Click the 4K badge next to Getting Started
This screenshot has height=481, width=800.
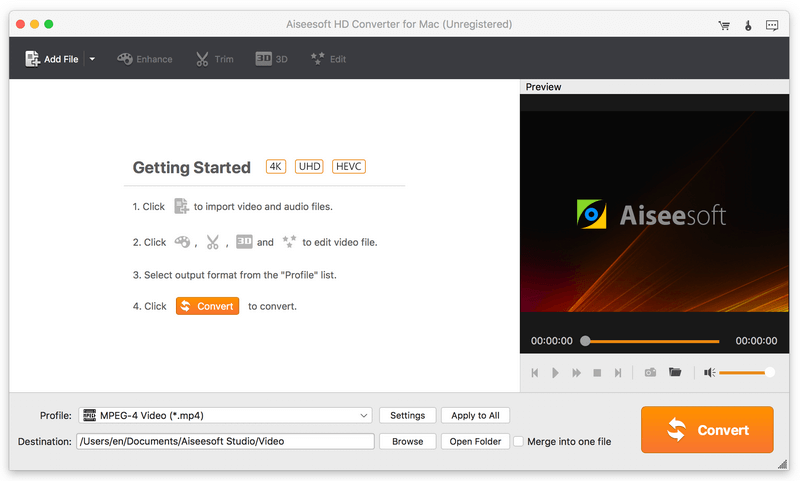click(276, 167)
